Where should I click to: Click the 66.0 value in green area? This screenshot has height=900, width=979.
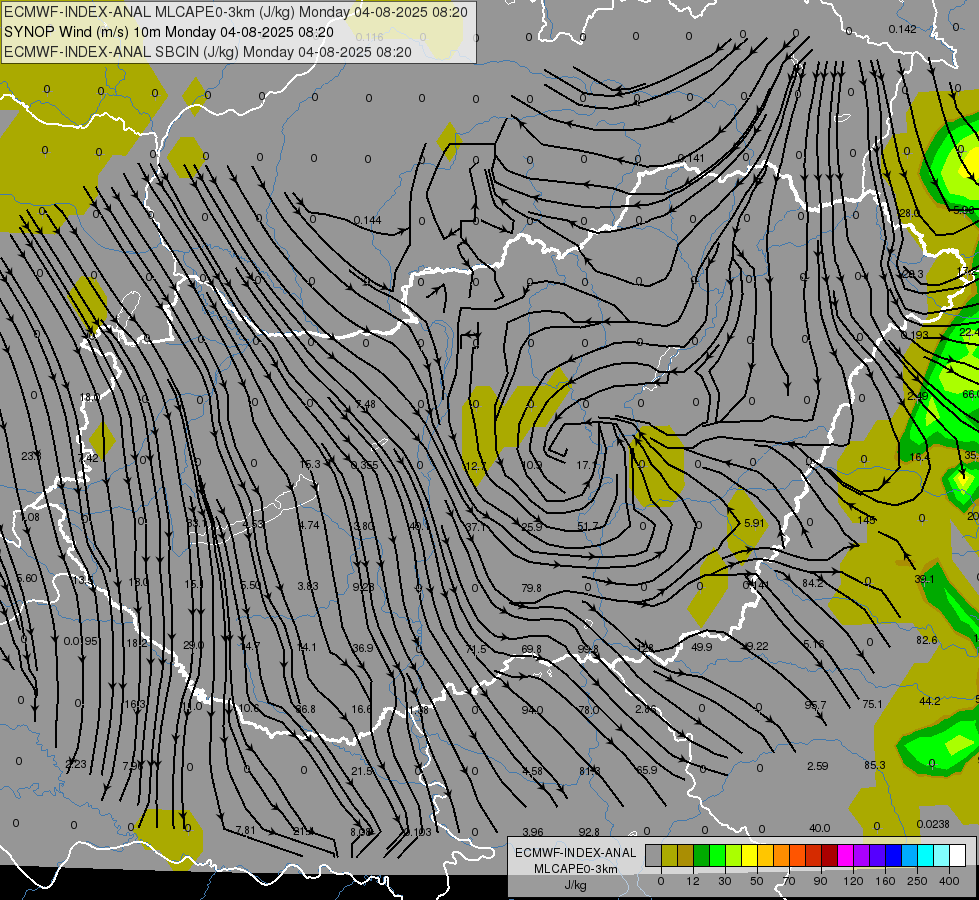pos(970,394)
